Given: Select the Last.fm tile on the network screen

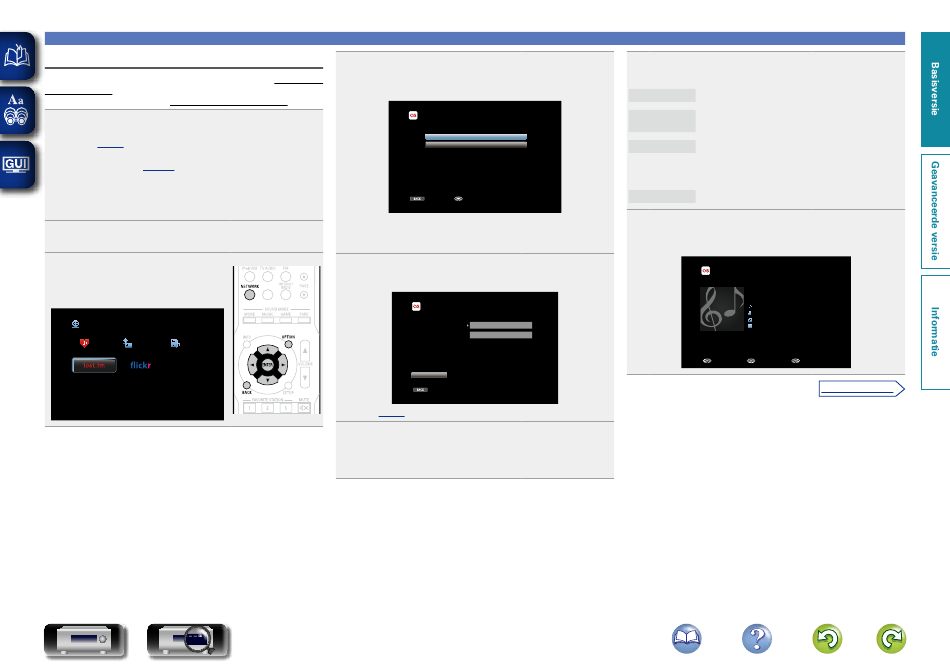Looking at the screenshot, I should pyautogui.click(x=92, y=365).
